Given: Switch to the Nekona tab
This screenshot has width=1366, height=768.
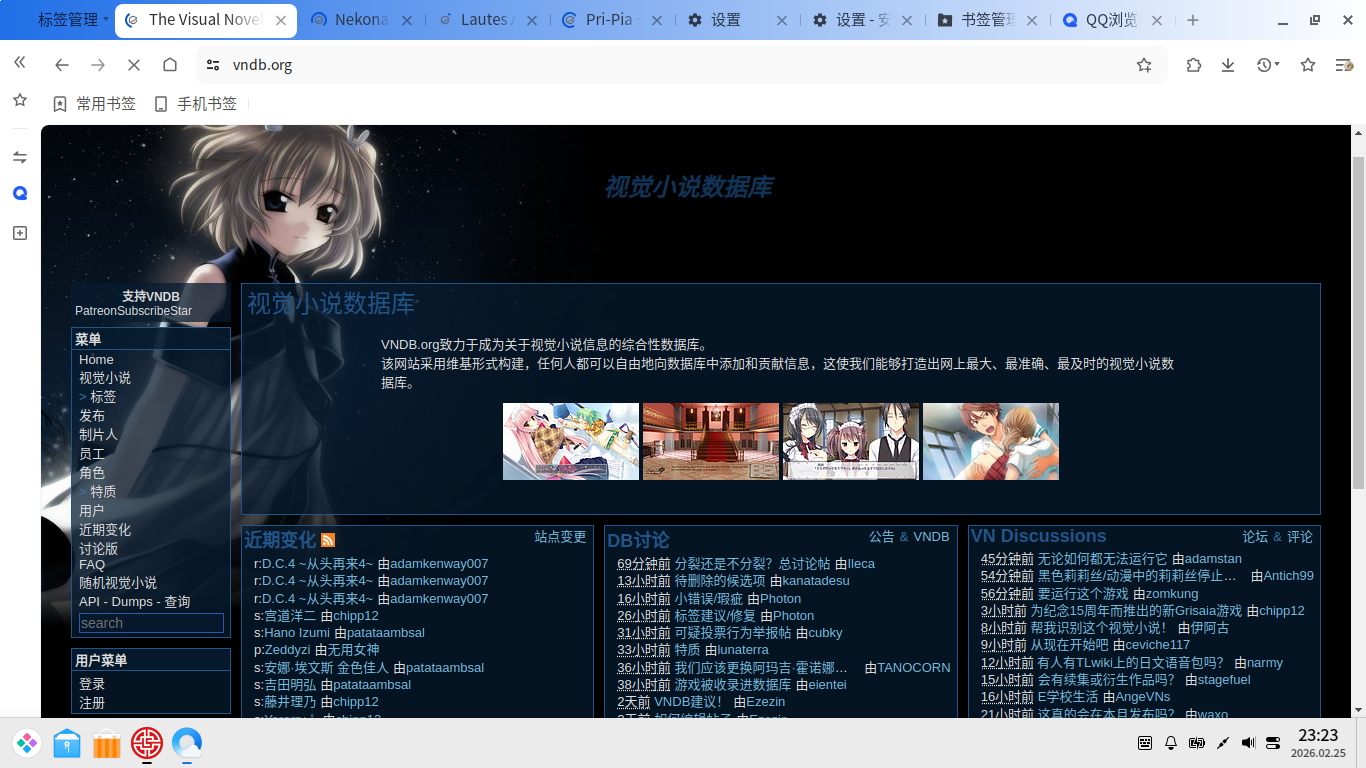Looking at the screenshot, I should pos(361,20).
